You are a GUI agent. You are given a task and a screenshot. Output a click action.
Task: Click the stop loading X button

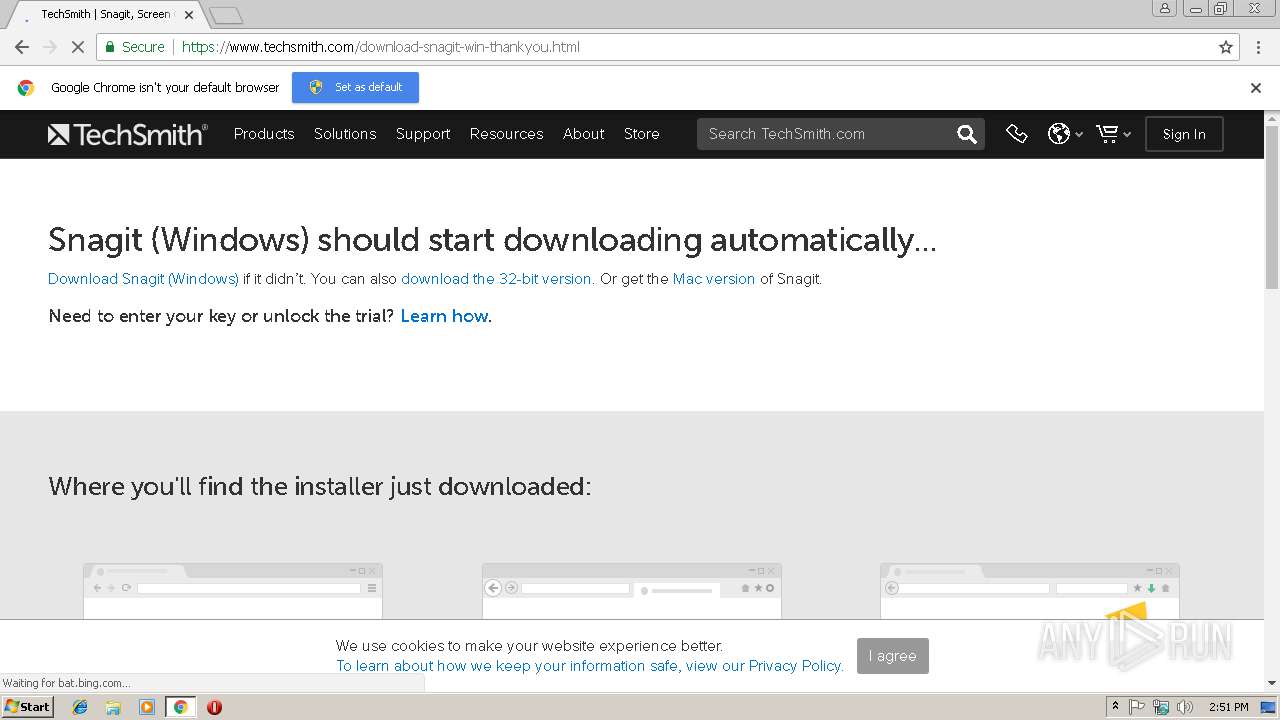point(78,47)
